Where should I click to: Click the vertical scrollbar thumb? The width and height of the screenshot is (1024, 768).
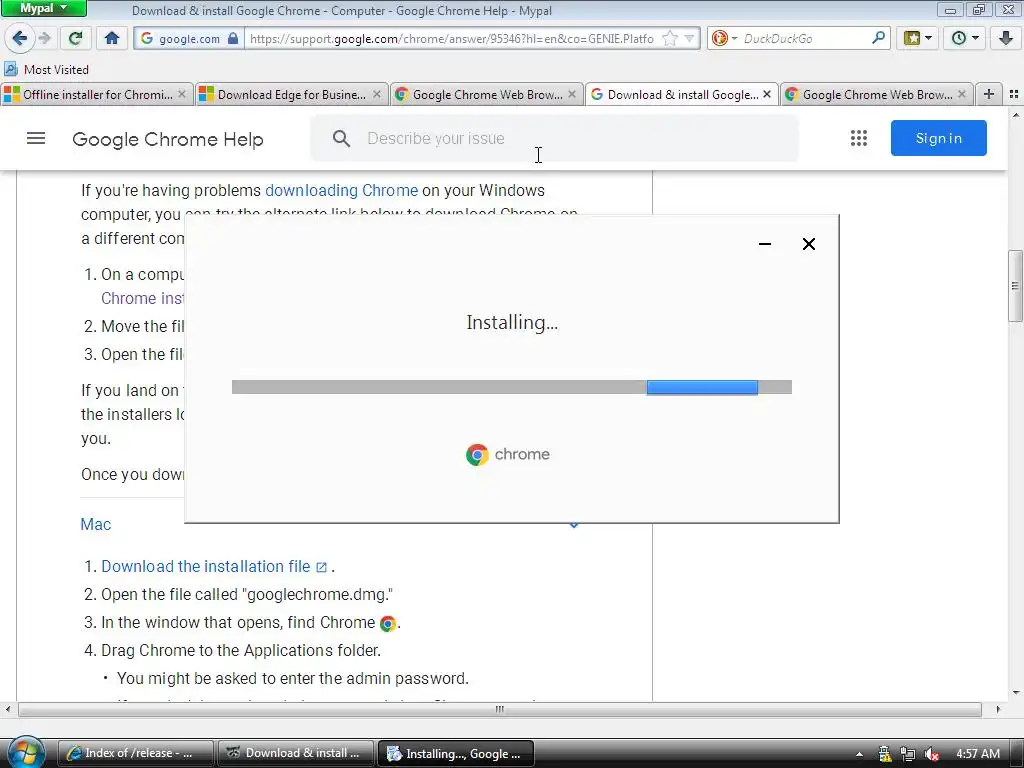pos(1015,285)
